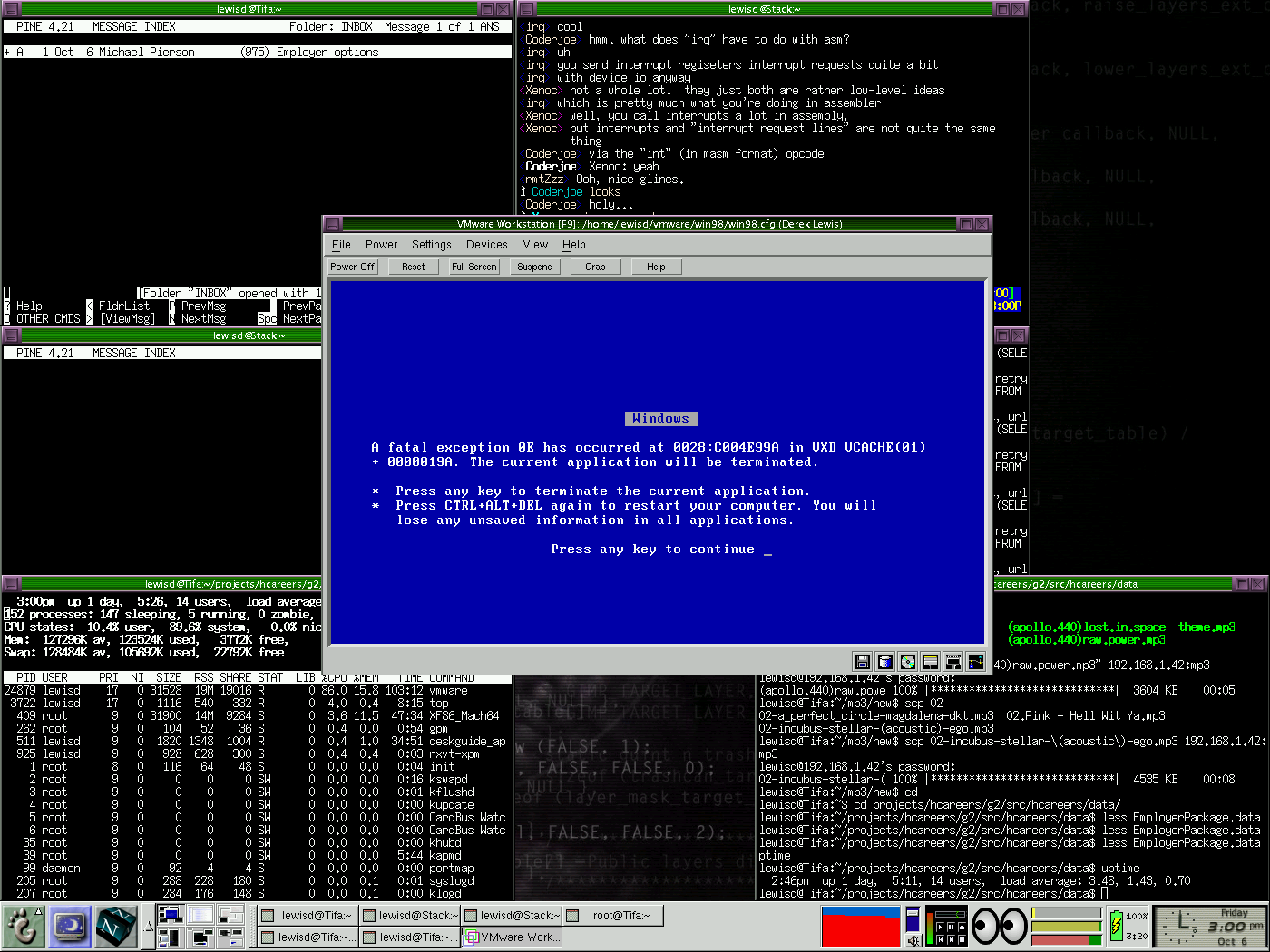Open VMware window menu icon in title bar
The image size is (1270, 952).
[332, 224]
